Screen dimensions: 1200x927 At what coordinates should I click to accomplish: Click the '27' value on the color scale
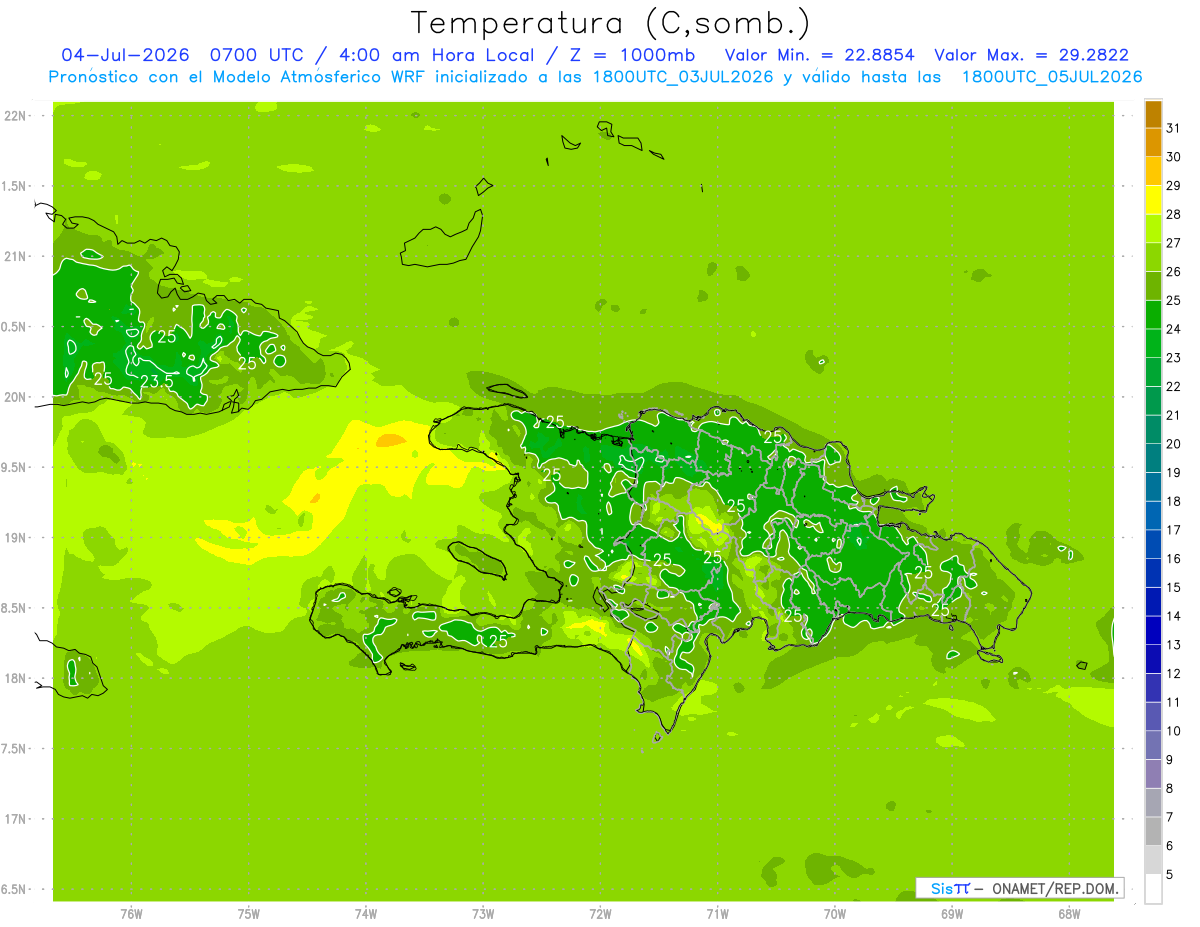tap(1173, 243)
